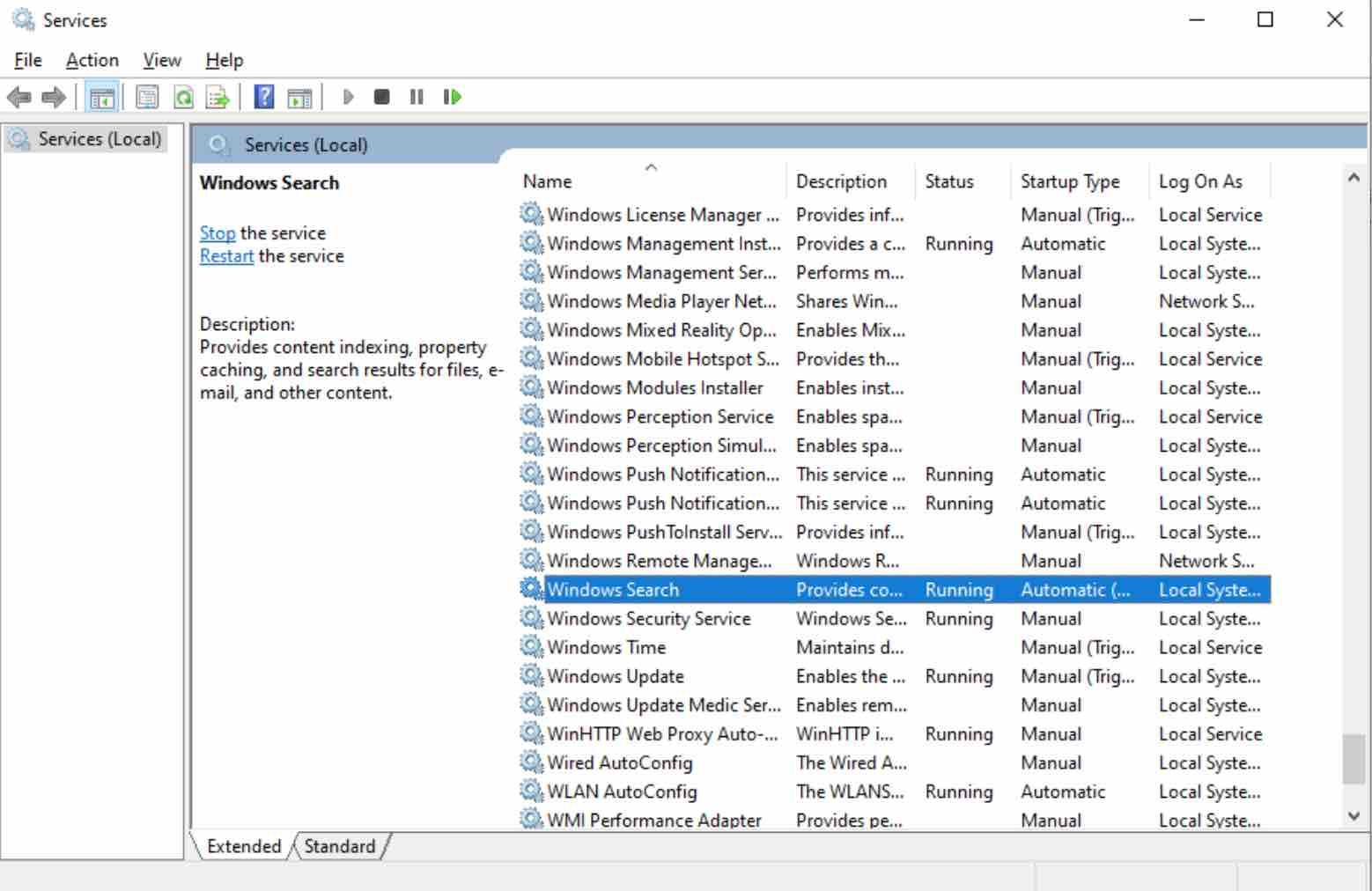1372x891 pixels.
Task: Click the Restart the service link
Action: (226, 256)
